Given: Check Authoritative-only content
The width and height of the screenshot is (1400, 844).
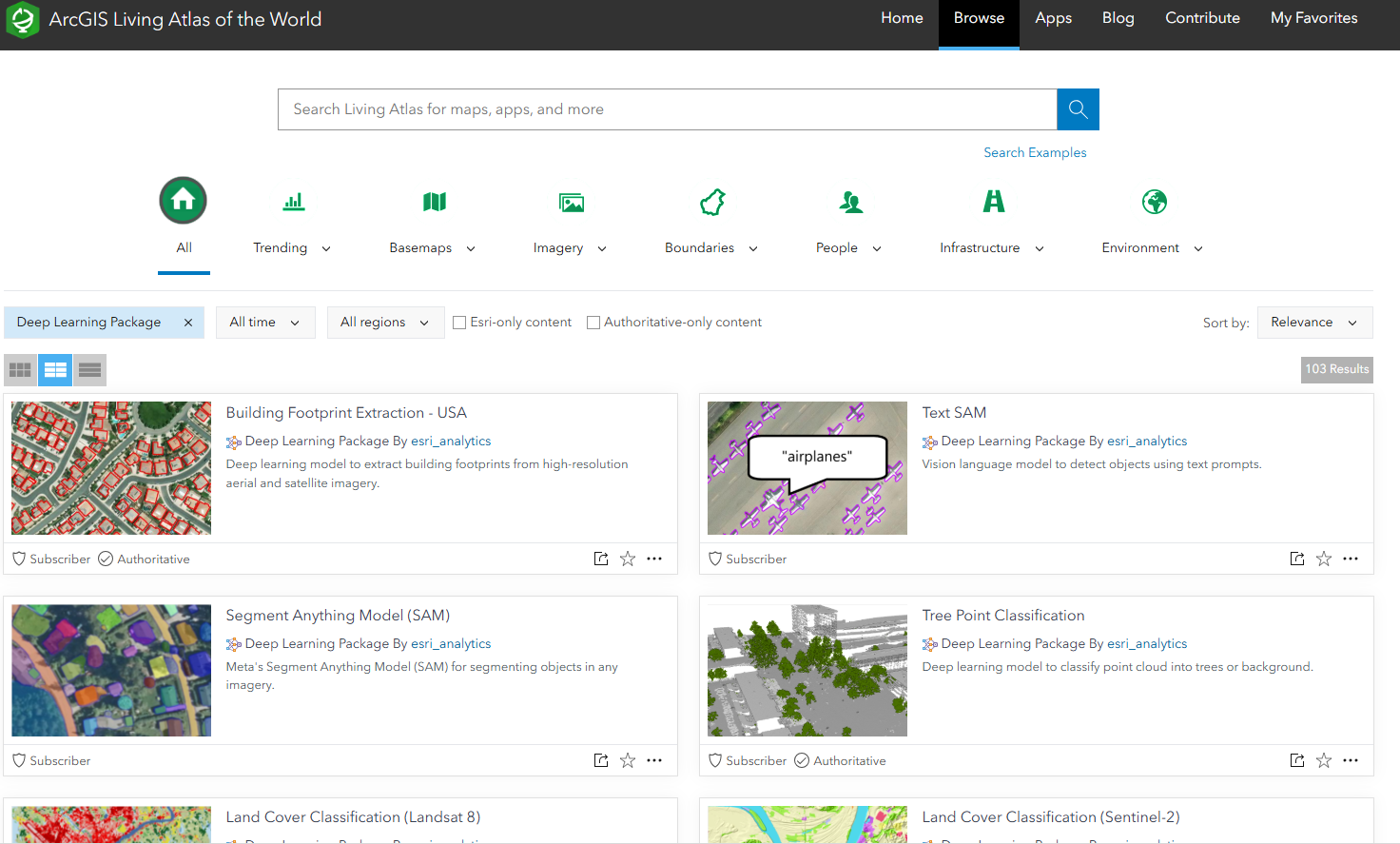Looking at the screenshot, I should point(593,322).
